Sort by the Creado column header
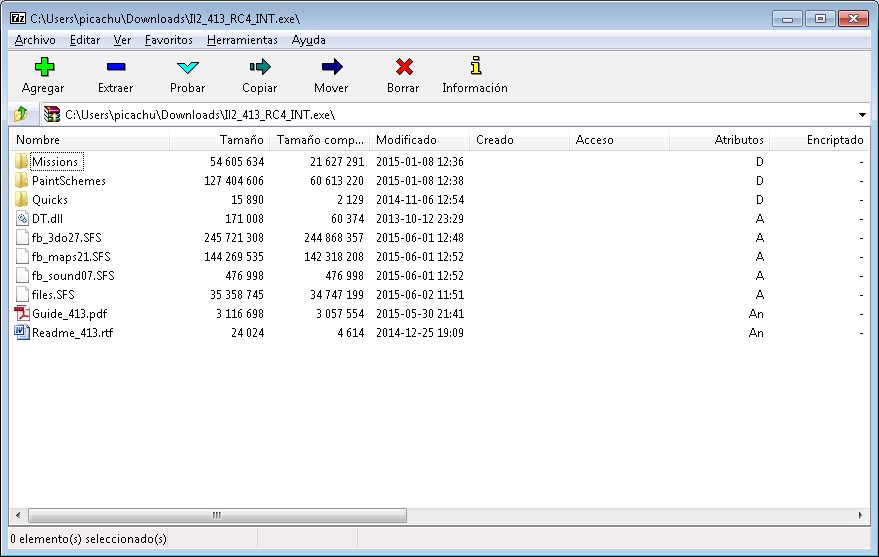Viewport: 879px width, 557px height. pos(519,140)
